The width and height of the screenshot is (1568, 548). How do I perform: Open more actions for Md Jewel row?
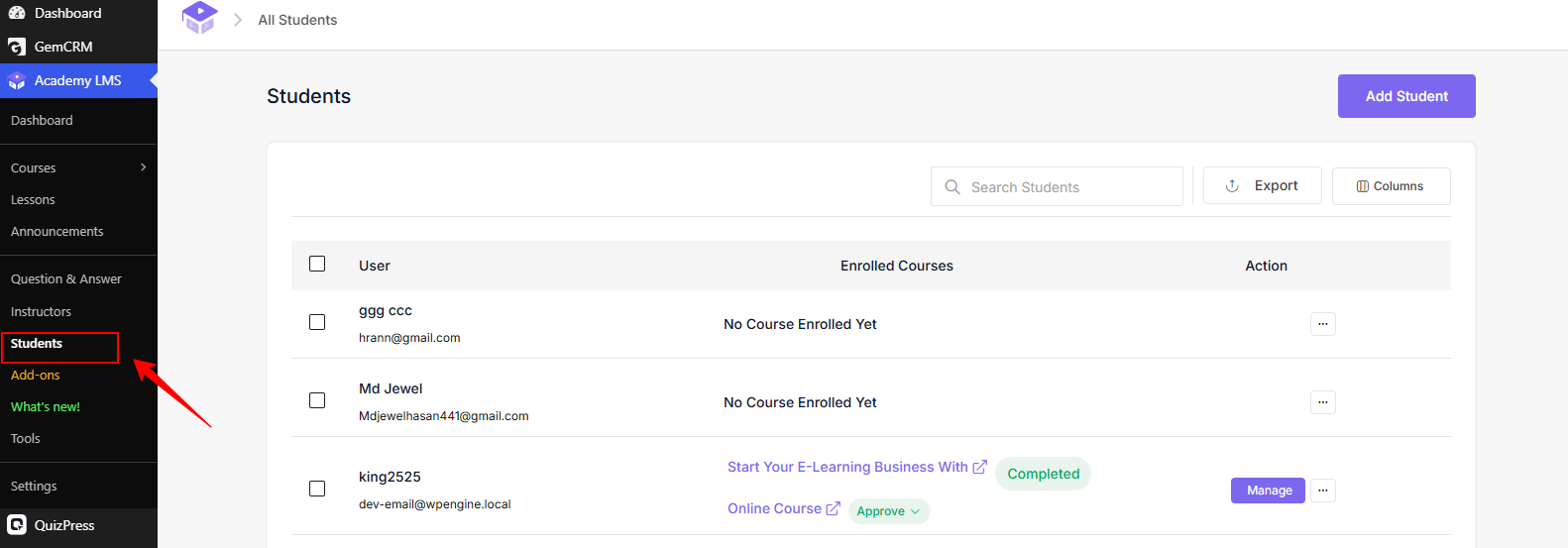(1323, 402)
